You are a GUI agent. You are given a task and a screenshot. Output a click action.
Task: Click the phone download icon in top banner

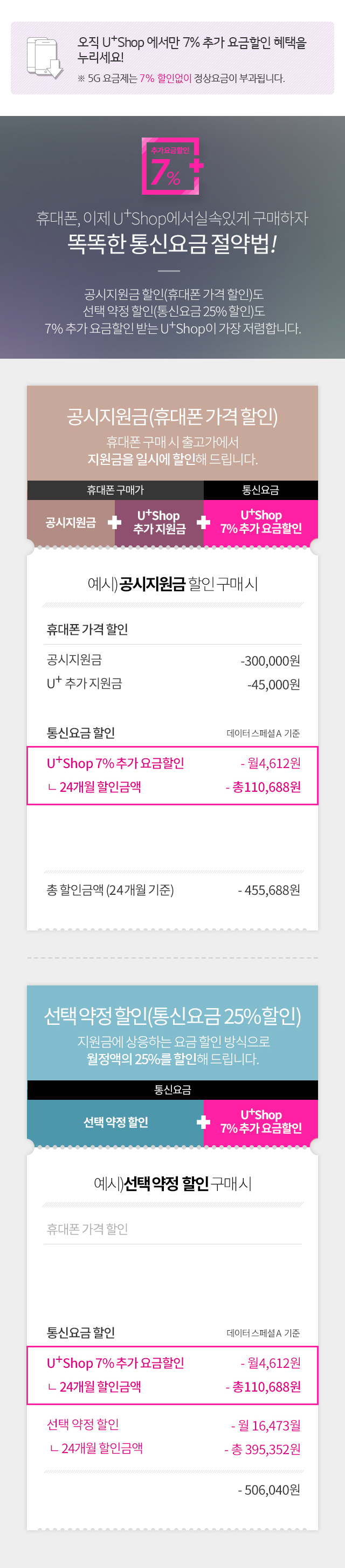tap(44, 58)
